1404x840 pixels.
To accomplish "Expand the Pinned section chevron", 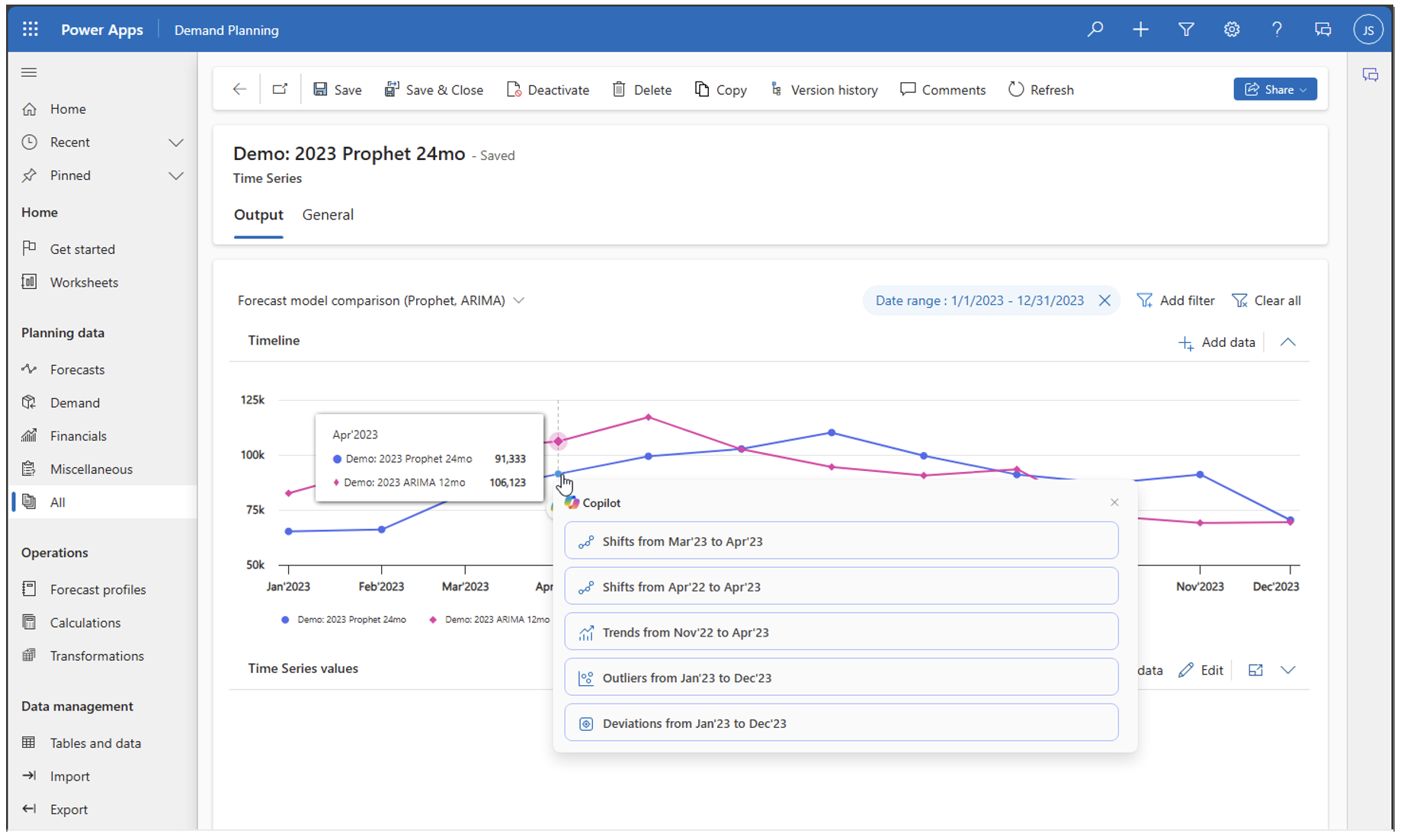I will tap(176, 176).
